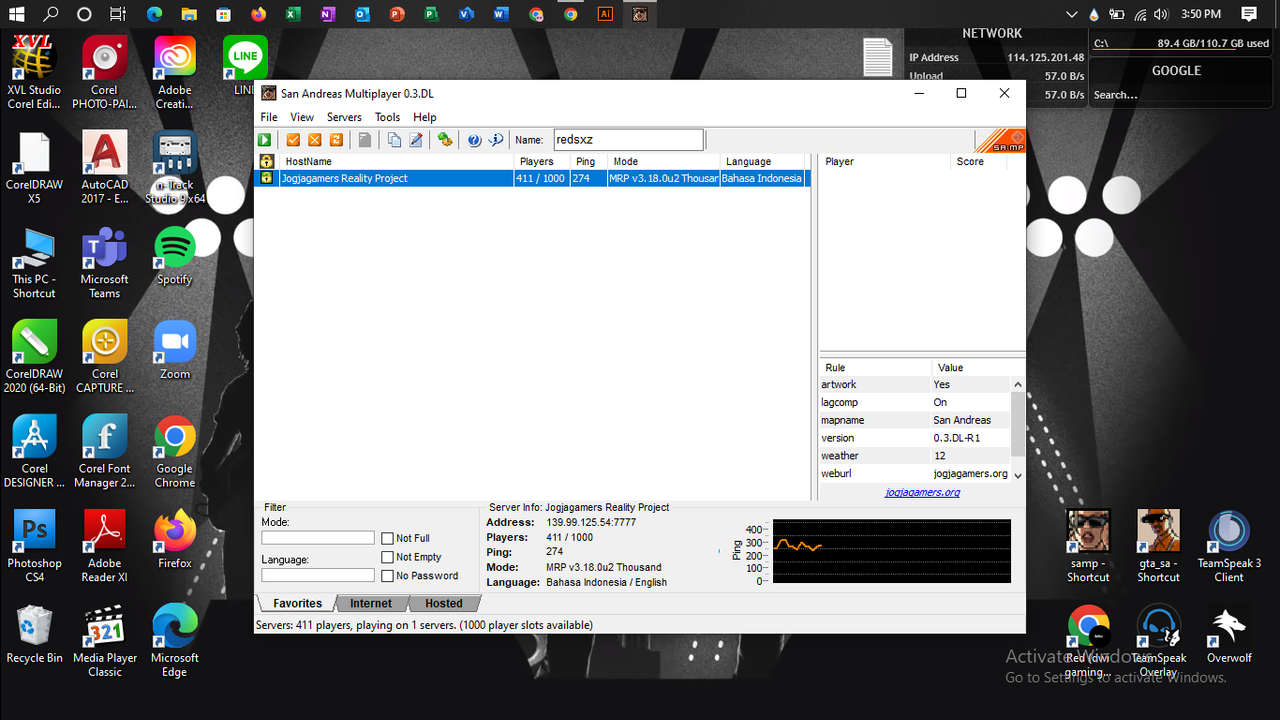The image size is (1280, 720).
Task: Open the TeamSpeak 3 Client desktop icon
Action: 1229,546
